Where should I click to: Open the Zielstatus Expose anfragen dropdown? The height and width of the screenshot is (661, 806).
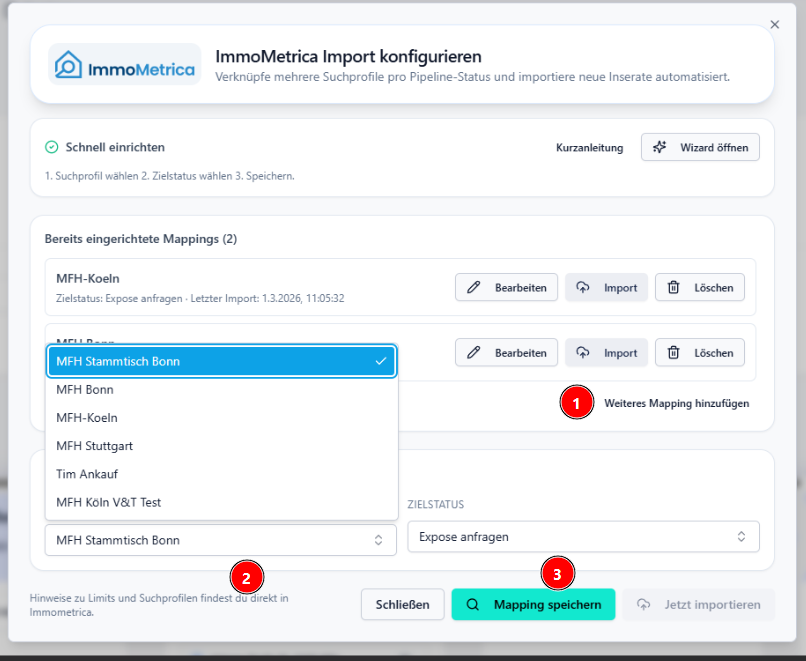coord(583,537)
